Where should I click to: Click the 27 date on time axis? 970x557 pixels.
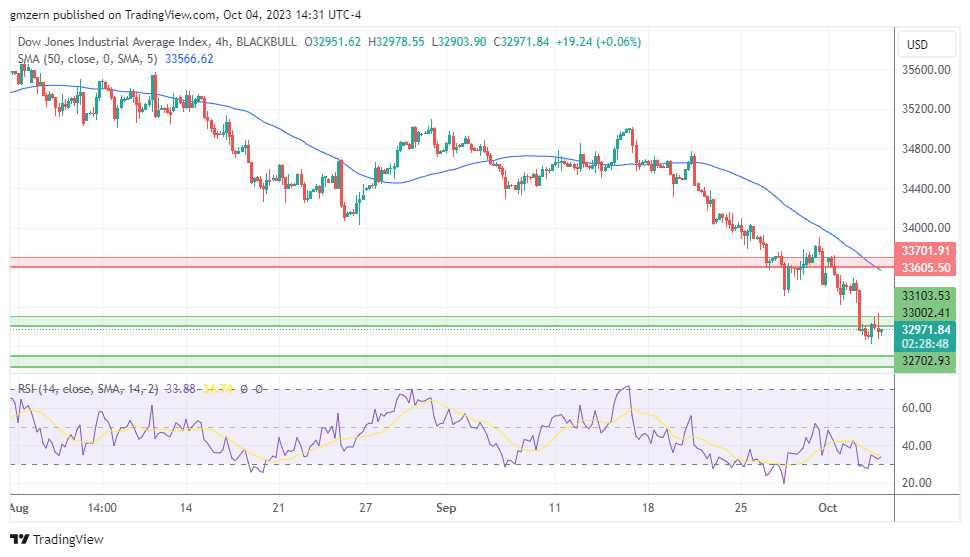(366, 508)
